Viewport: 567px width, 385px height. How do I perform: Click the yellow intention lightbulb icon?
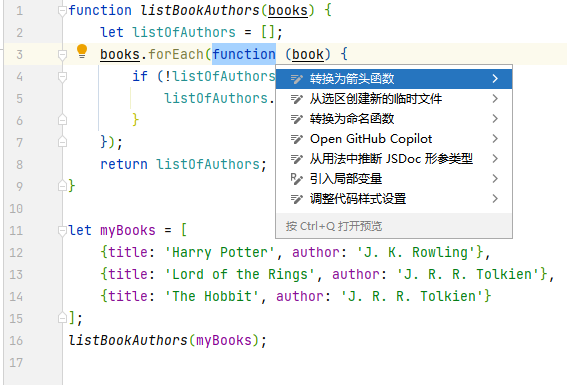tap(82, 51)
